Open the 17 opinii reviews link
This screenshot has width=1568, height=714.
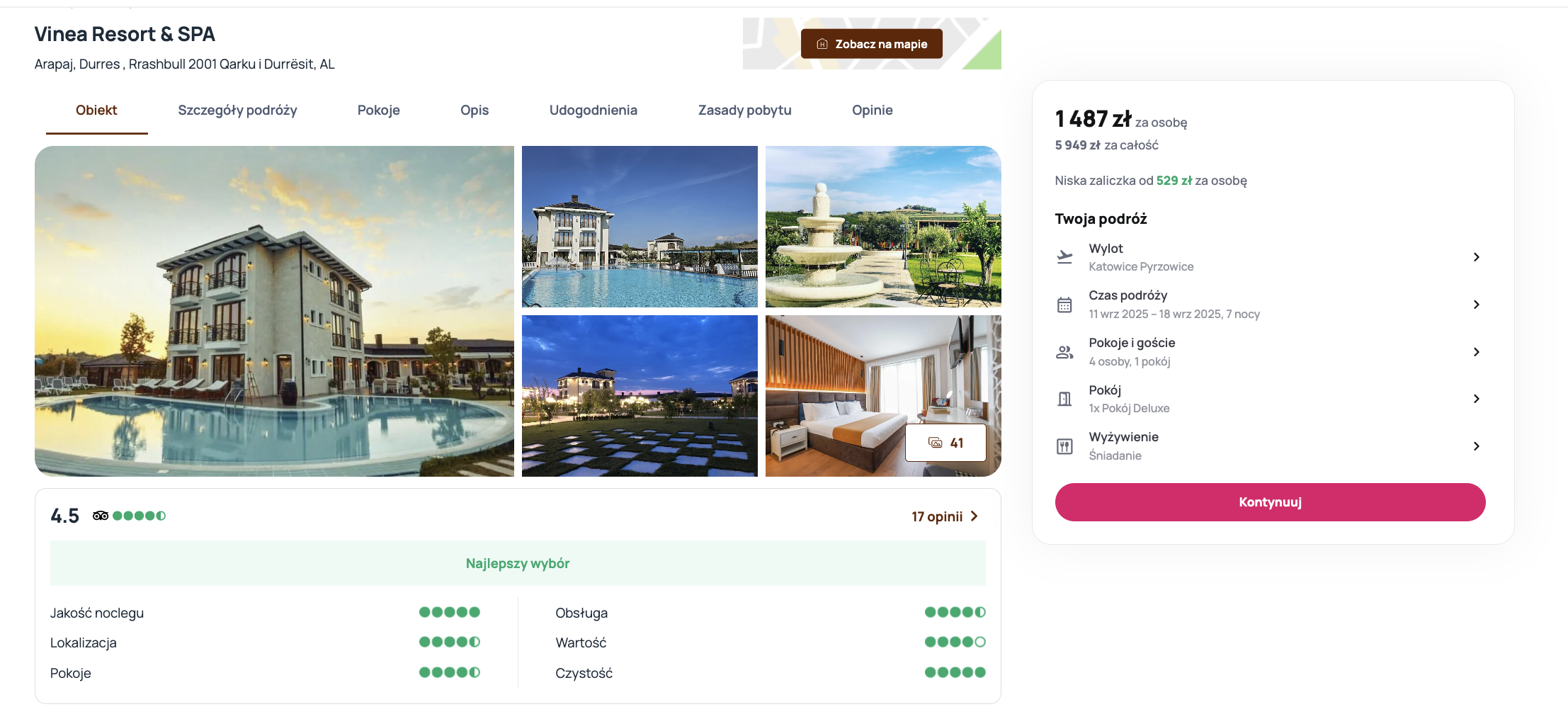[945, 516]
